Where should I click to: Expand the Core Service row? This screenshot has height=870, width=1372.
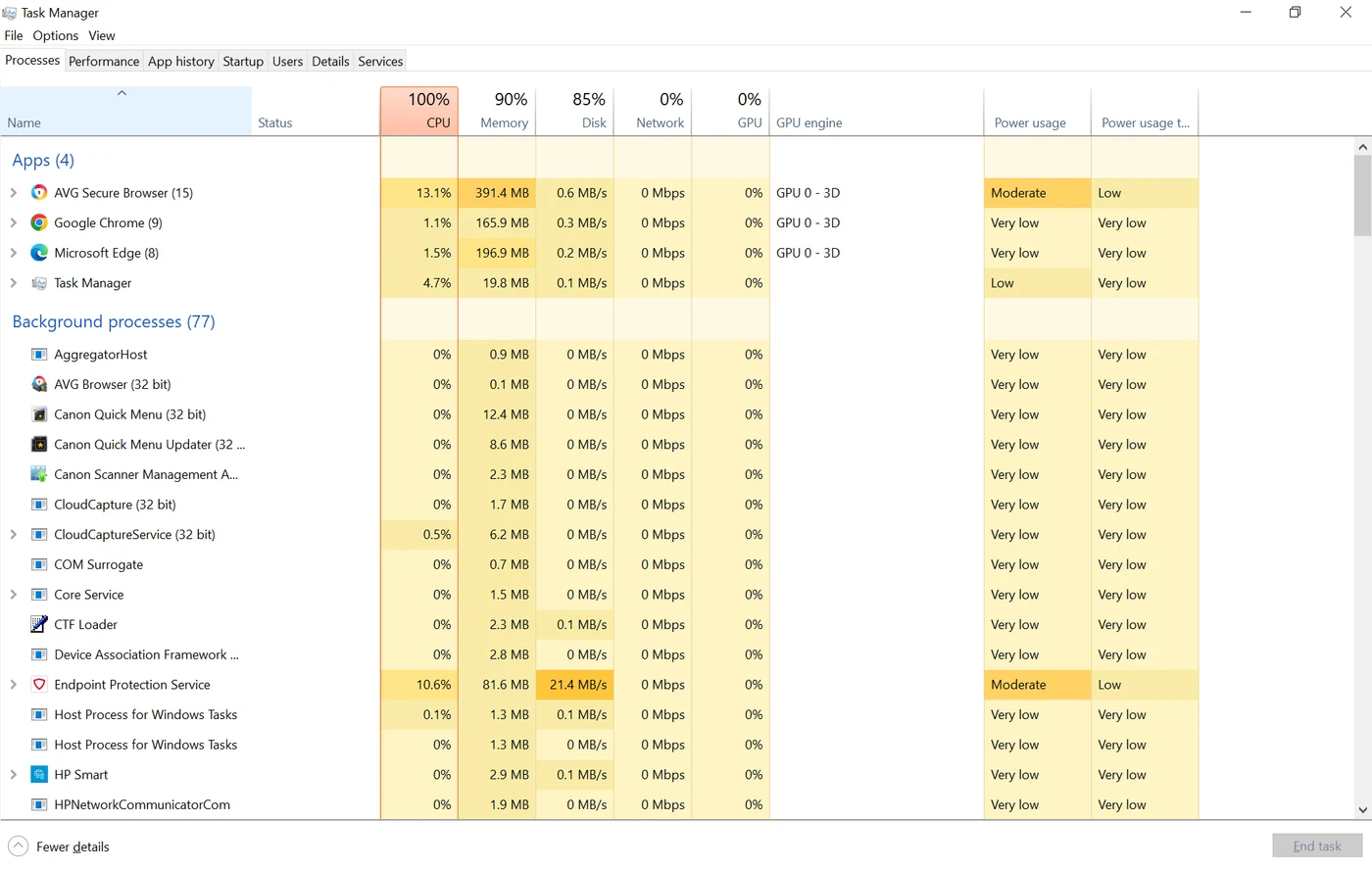(x=13, y=595)
